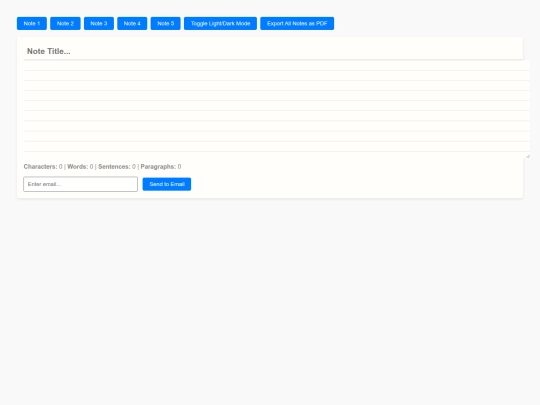Focus the note body text area

(x=277, y=109)
